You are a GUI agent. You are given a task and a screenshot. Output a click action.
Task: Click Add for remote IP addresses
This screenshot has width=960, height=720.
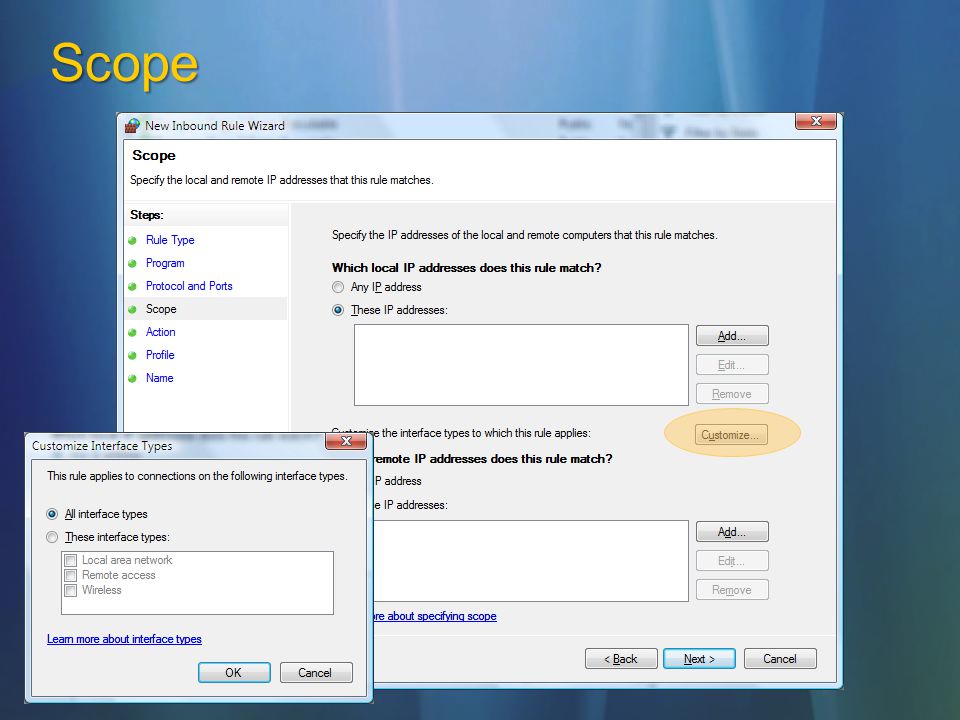coord(732,531)
